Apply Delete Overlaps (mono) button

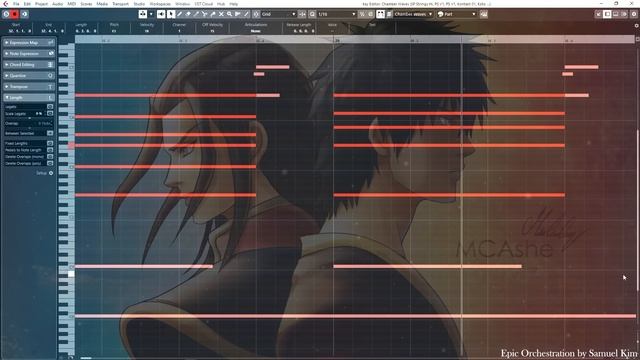(x=50, y=156)
